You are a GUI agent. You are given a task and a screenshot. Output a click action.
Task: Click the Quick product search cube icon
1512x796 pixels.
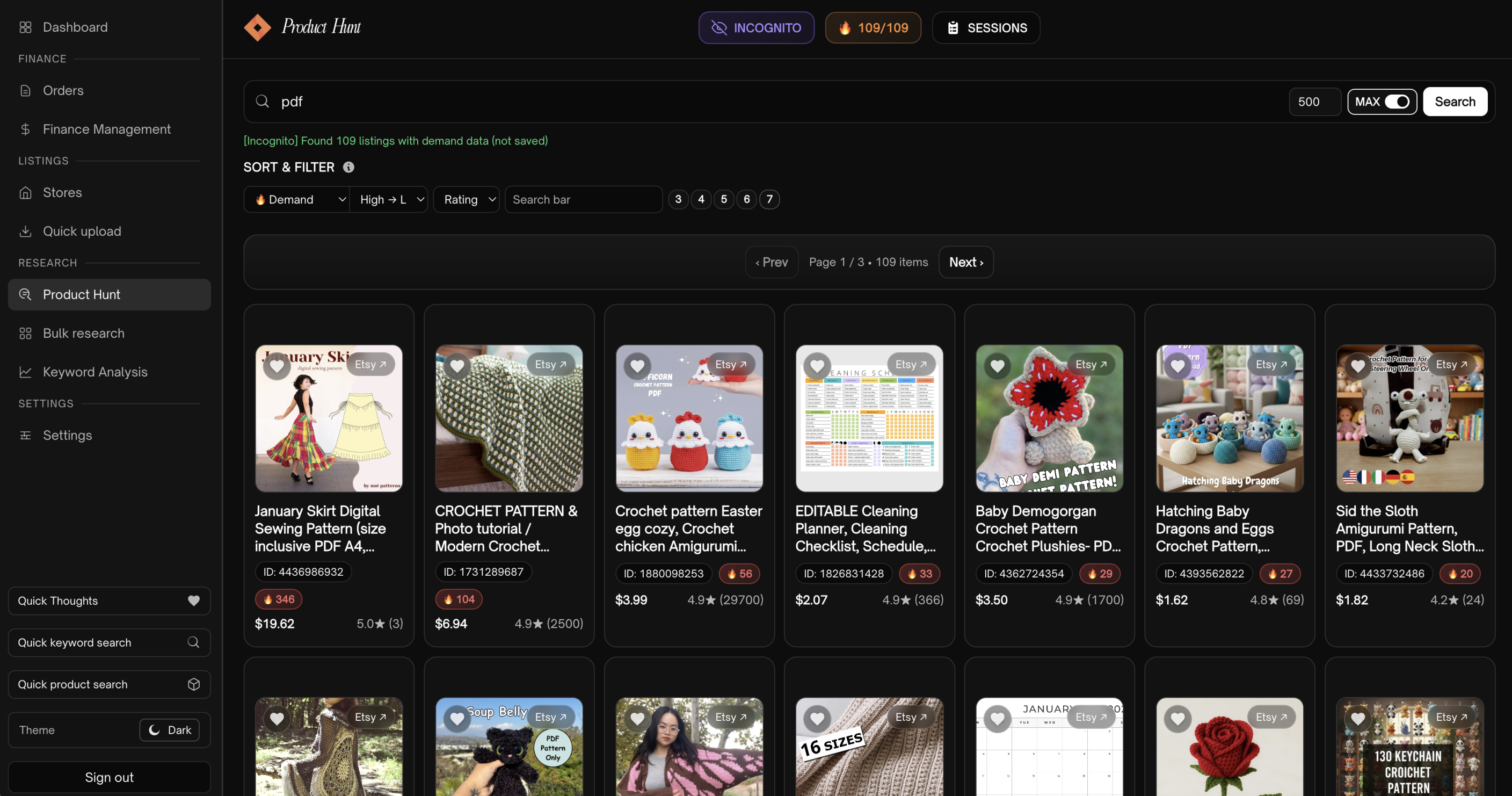193,684
